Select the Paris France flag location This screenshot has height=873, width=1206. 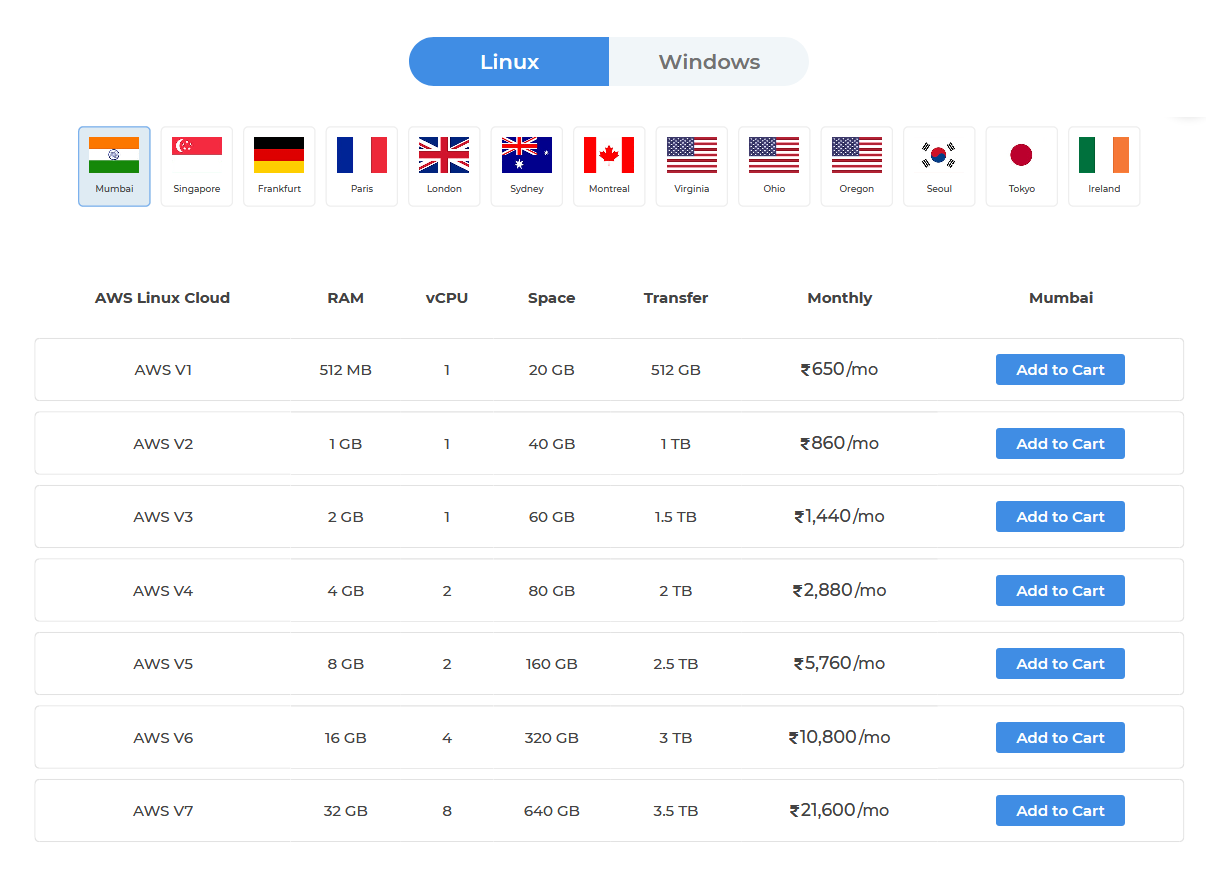(x=362, y=166)
